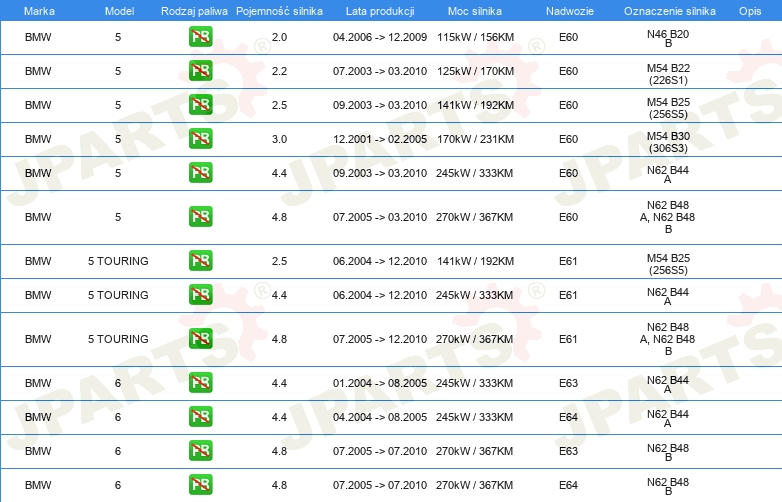Click the E64 body cell in the 4.4 row
This screenshot has height=502, width=782.
[x=568, y=417]
